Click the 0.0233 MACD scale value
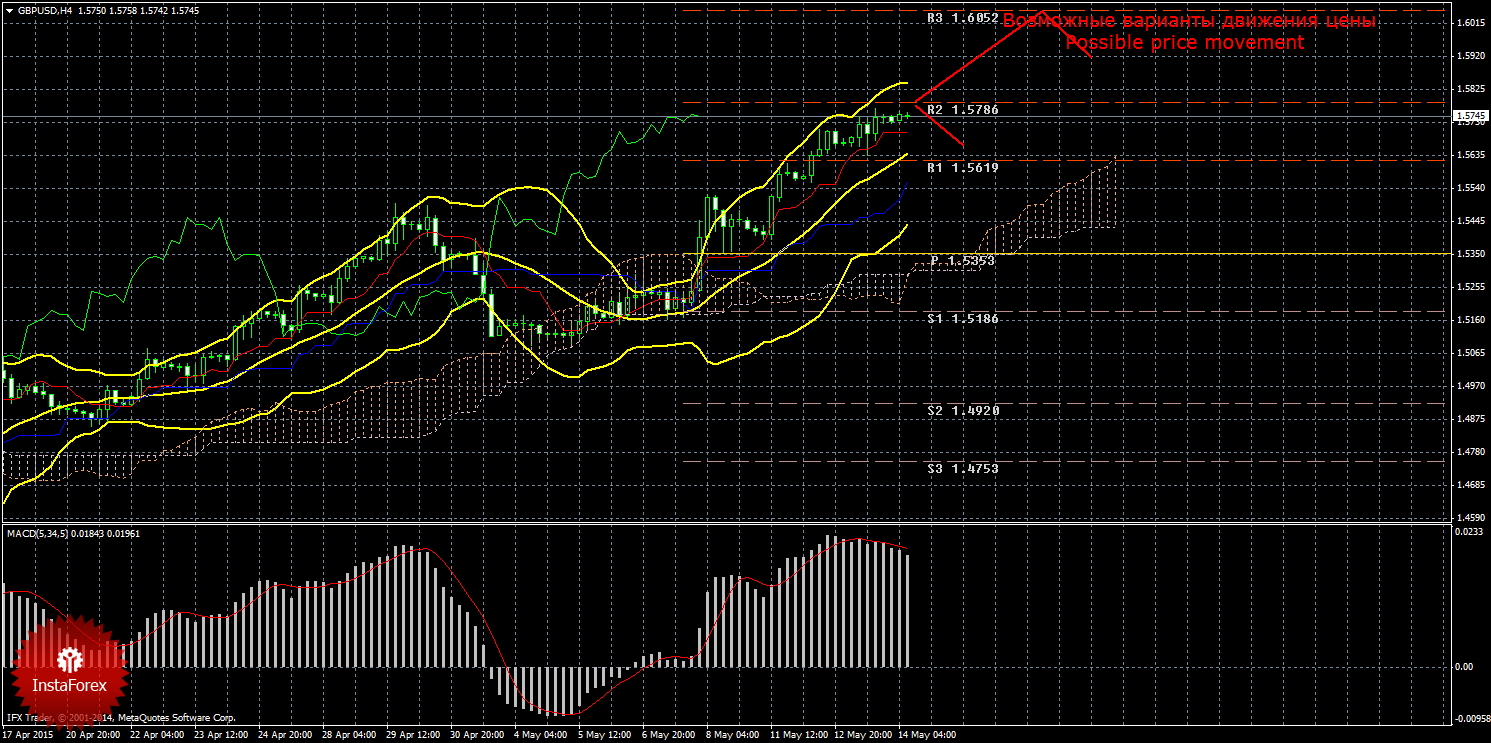The height and width of the screenshot is (743, 1491). 1469,533
